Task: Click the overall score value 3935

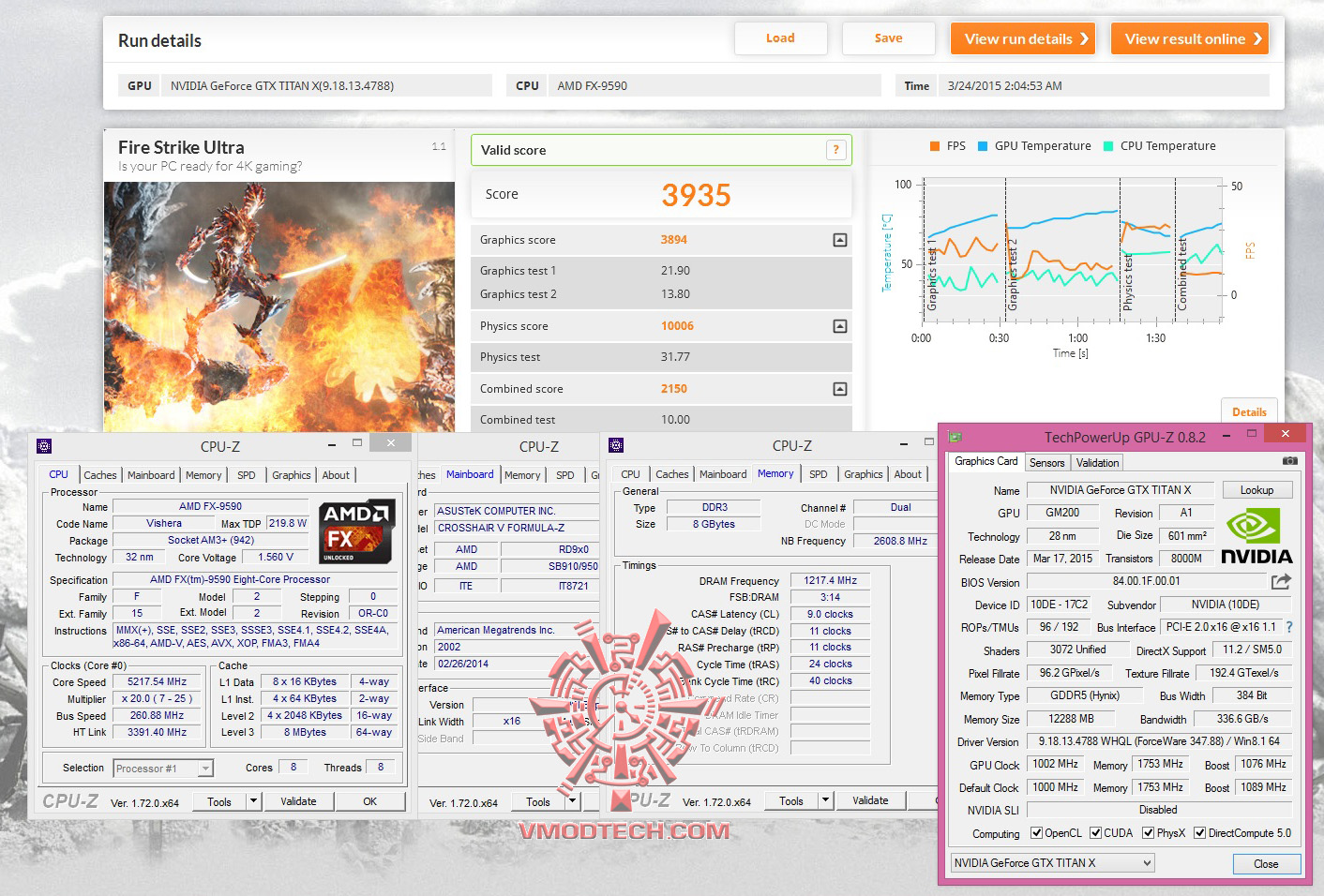Action: (696, 195)
